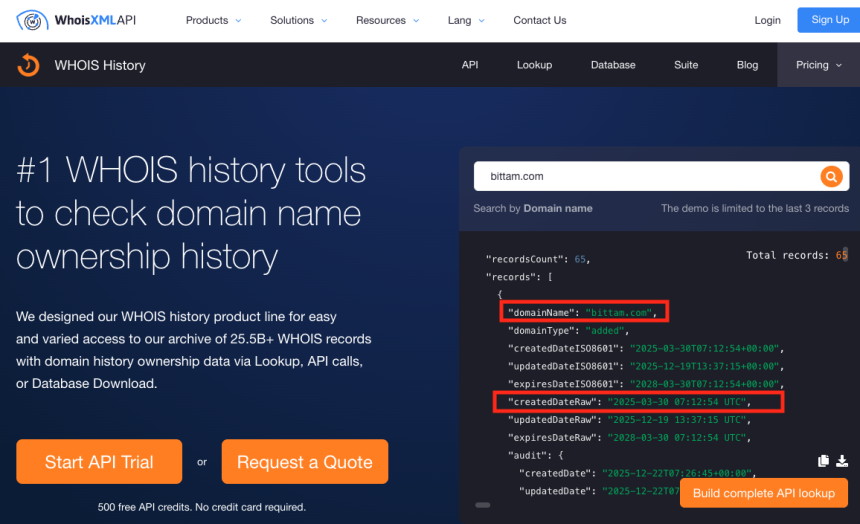Screen dimensions: 860x524
Task: Click the Sign Up button
Action: point(829,20)
